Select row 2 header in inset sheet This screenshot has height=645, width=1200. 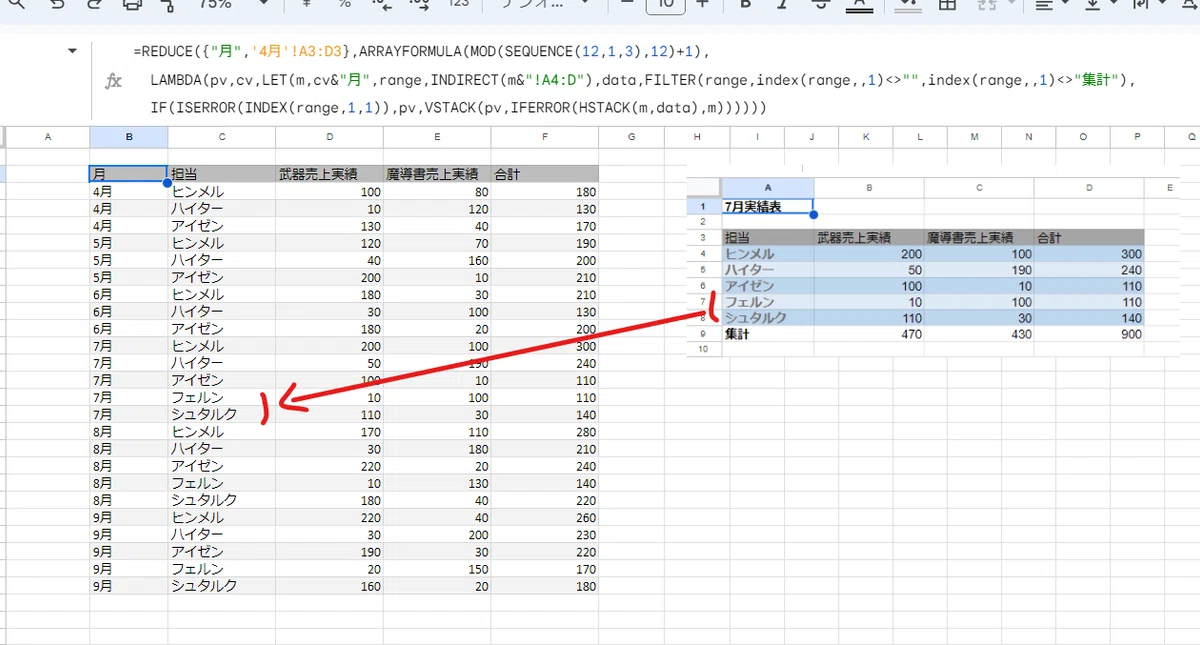tap(704, 221)
